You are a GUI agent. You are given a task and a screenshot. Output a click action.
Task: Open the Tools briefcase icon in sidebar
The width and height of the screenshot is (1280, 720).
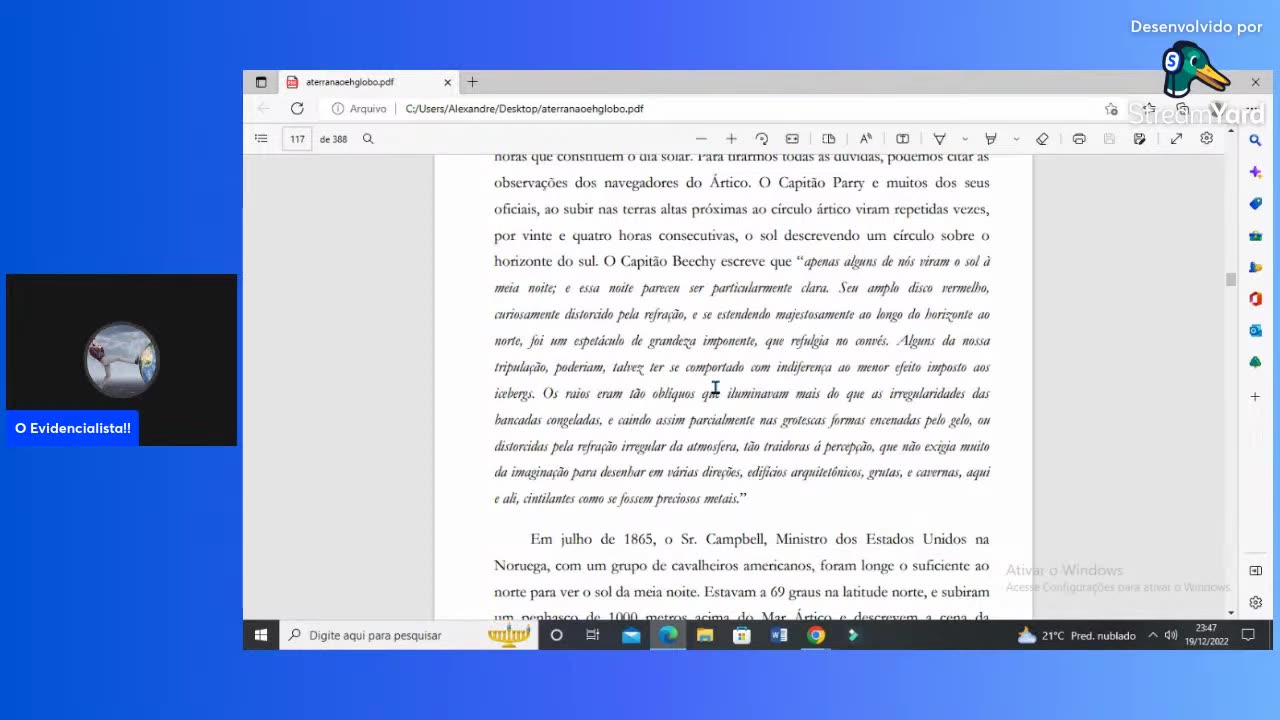[x=1255, y=236]
